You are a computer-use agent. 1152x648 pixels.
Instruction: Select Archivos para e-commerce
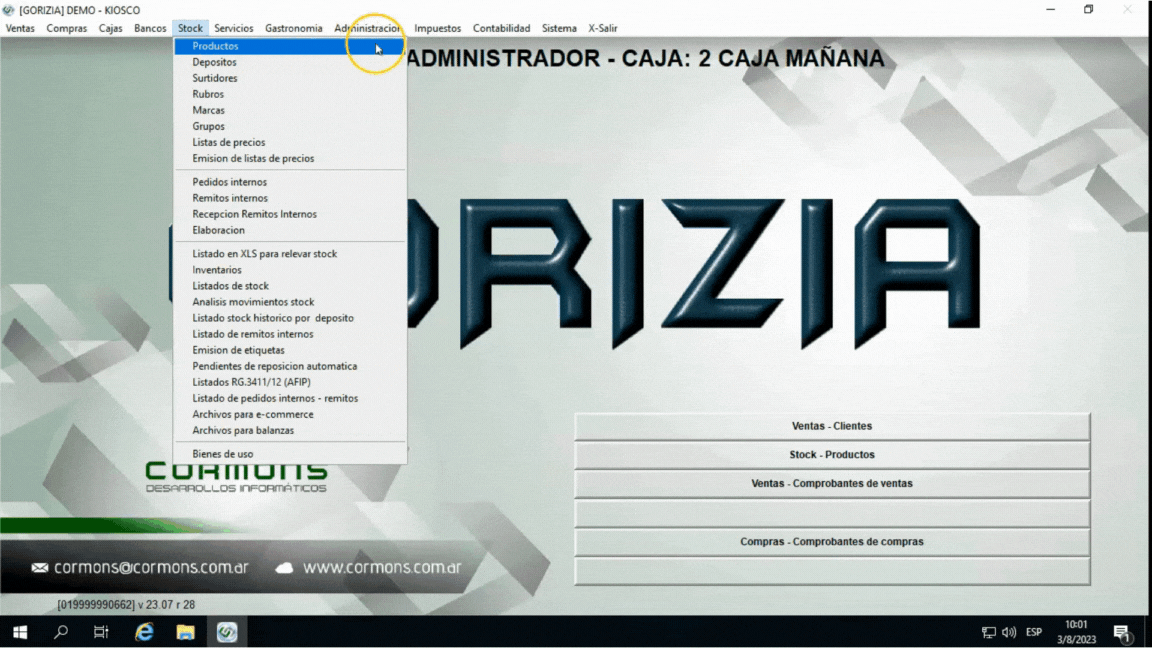click(x=289, y=414)
